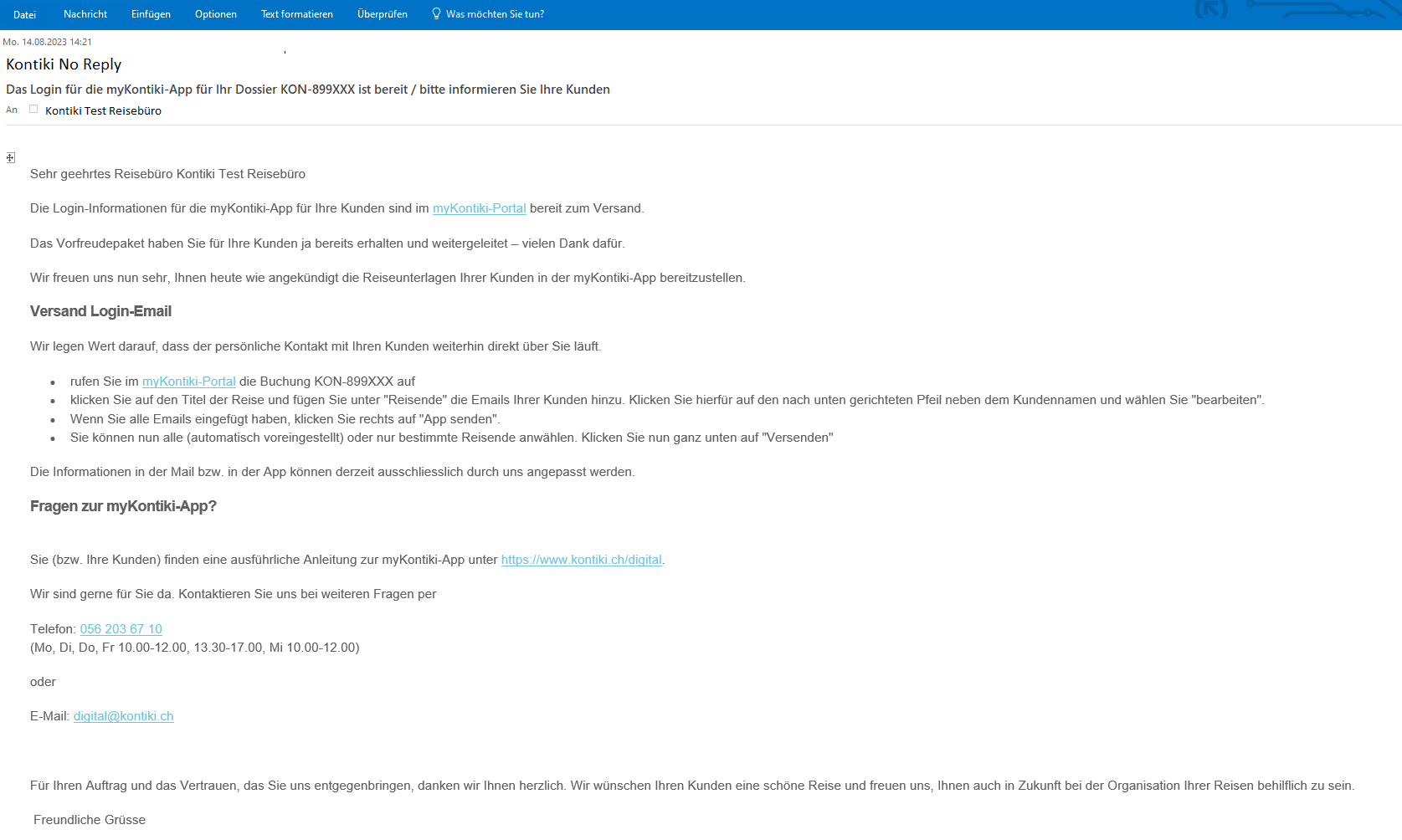This screenshot has width=1402, height=840.
Task: Open the kontiki.ch/digital URL link
Action: click(581, 560)
